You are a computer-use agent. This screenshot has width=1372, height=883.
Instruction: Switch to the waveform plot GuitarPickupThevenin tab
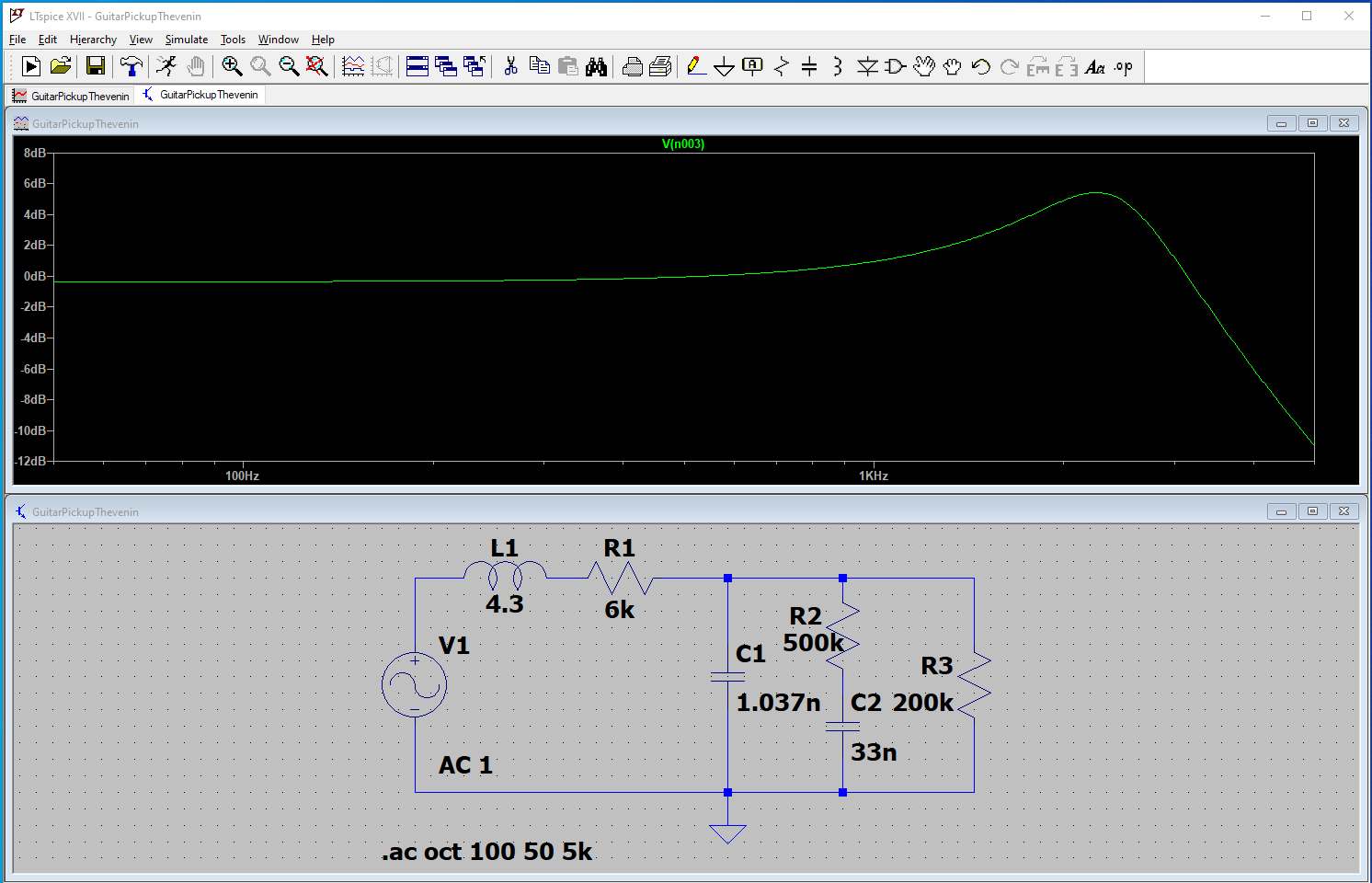(72, 96)
